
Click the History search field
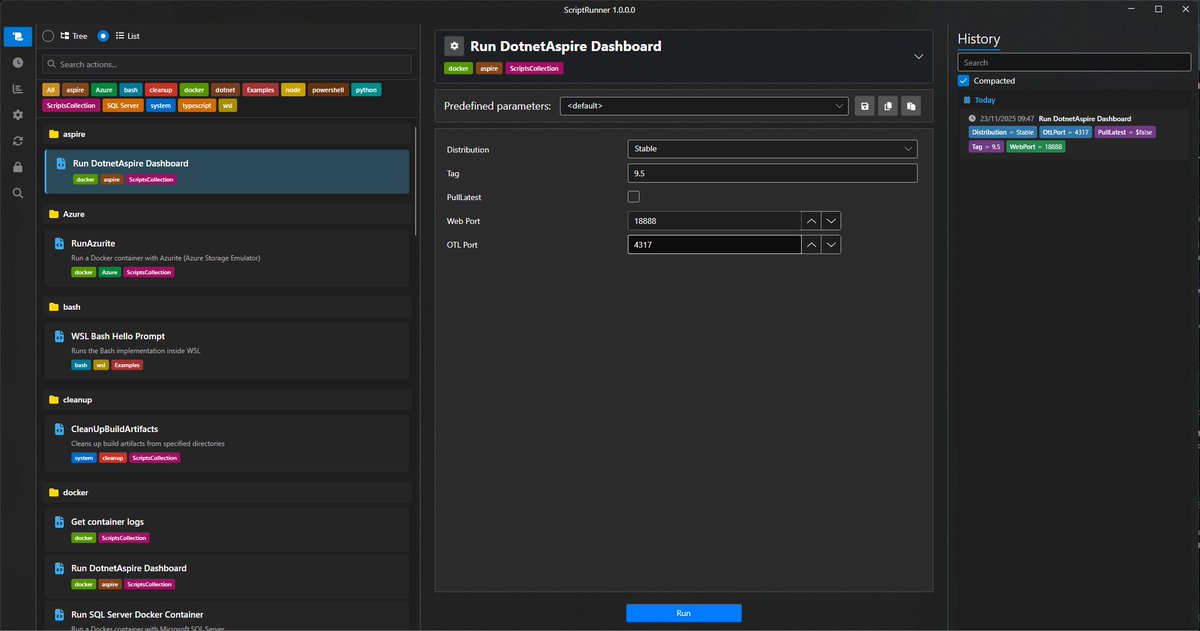click(x=1074, y=62)
